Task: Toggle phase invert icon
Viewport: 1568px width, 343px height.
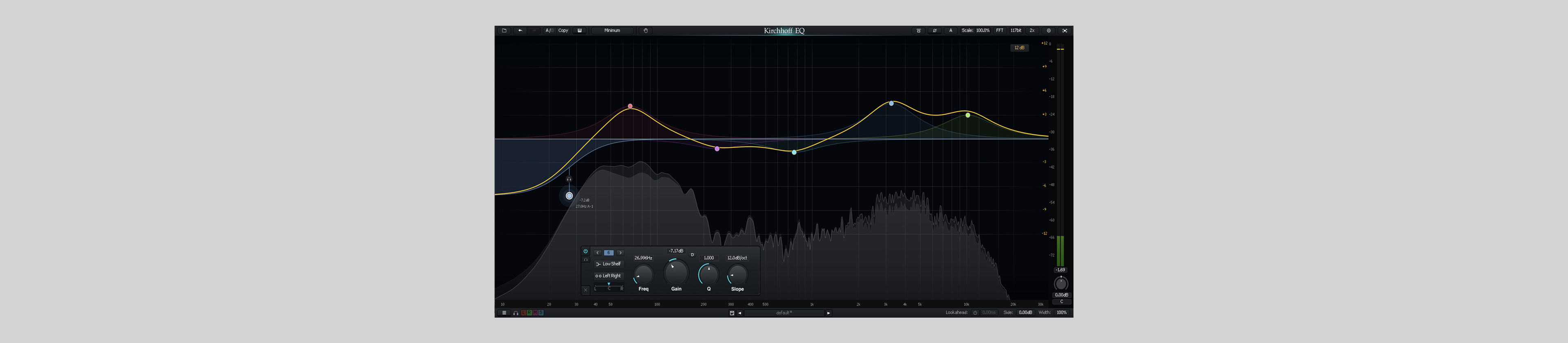Action: (935, 30)
